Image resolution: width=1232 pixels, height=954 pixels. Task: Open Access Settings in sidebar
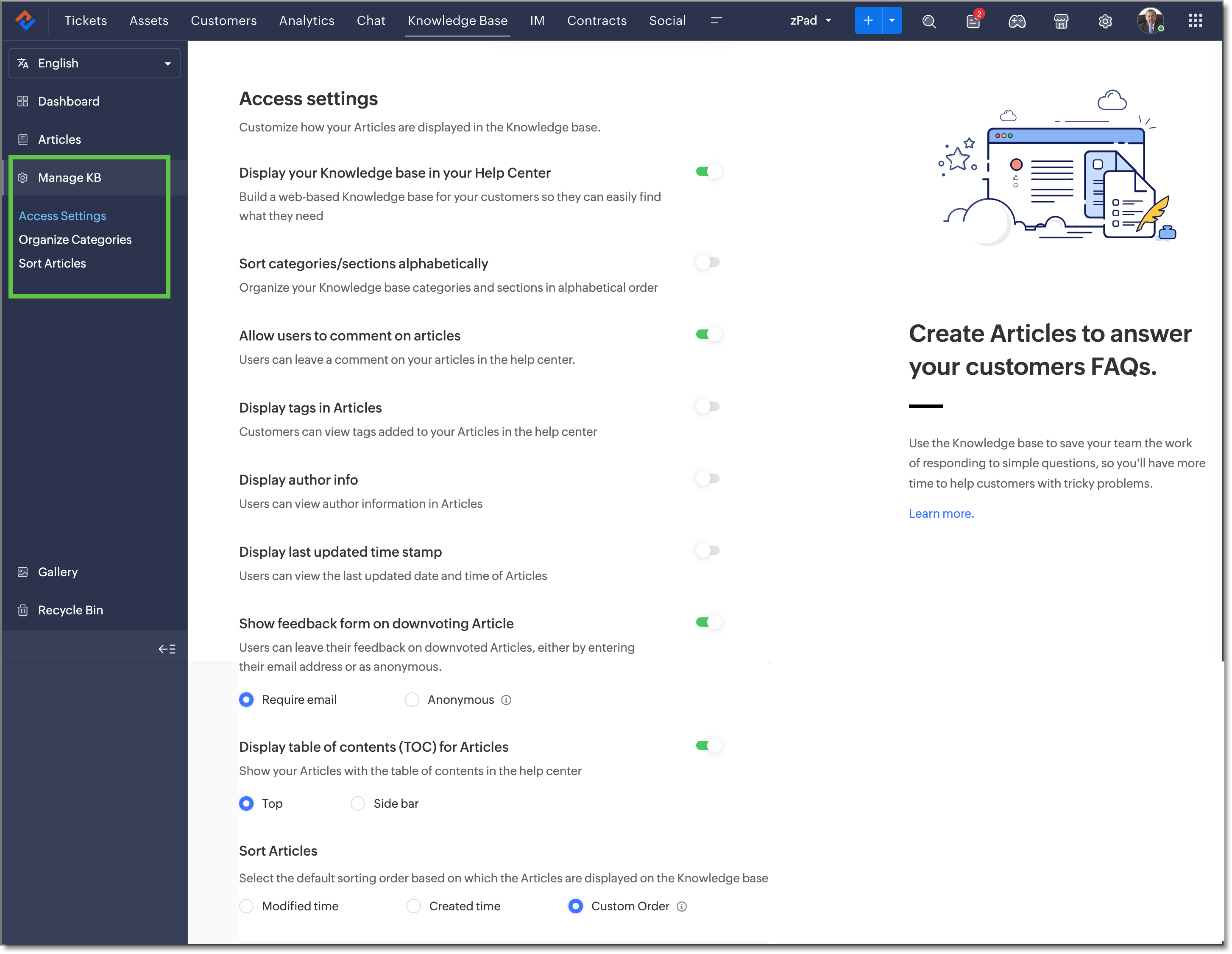63,216
